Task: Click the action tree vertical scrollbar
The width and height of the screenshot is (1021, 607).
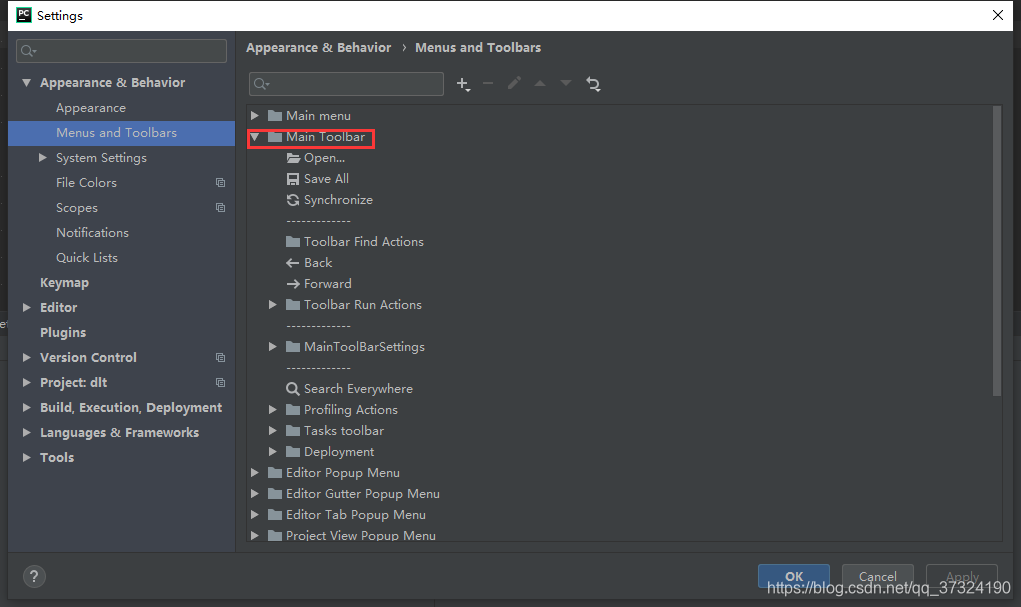Action: 996,251
